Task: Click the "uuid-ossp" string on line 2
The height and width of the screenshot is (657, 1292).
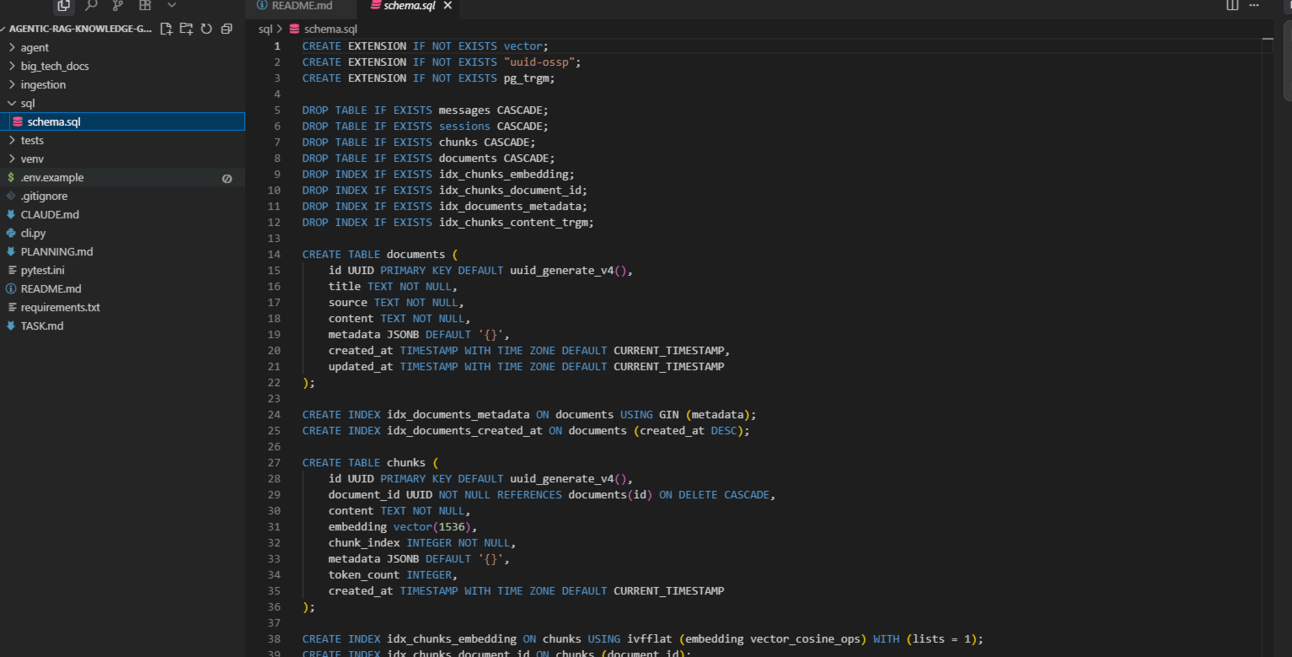Action: [x=539, y=62]
